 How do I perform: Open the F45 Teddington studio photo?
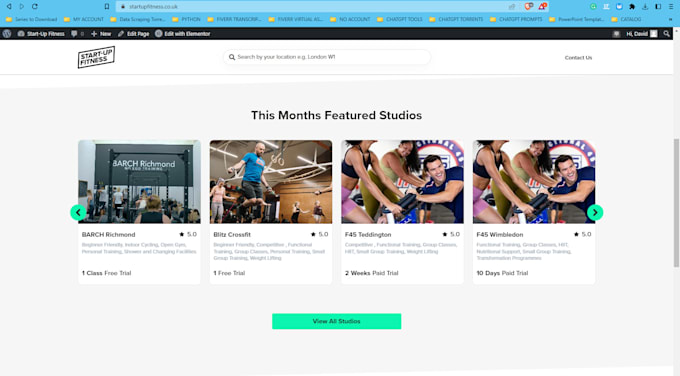tap(402, 182)
